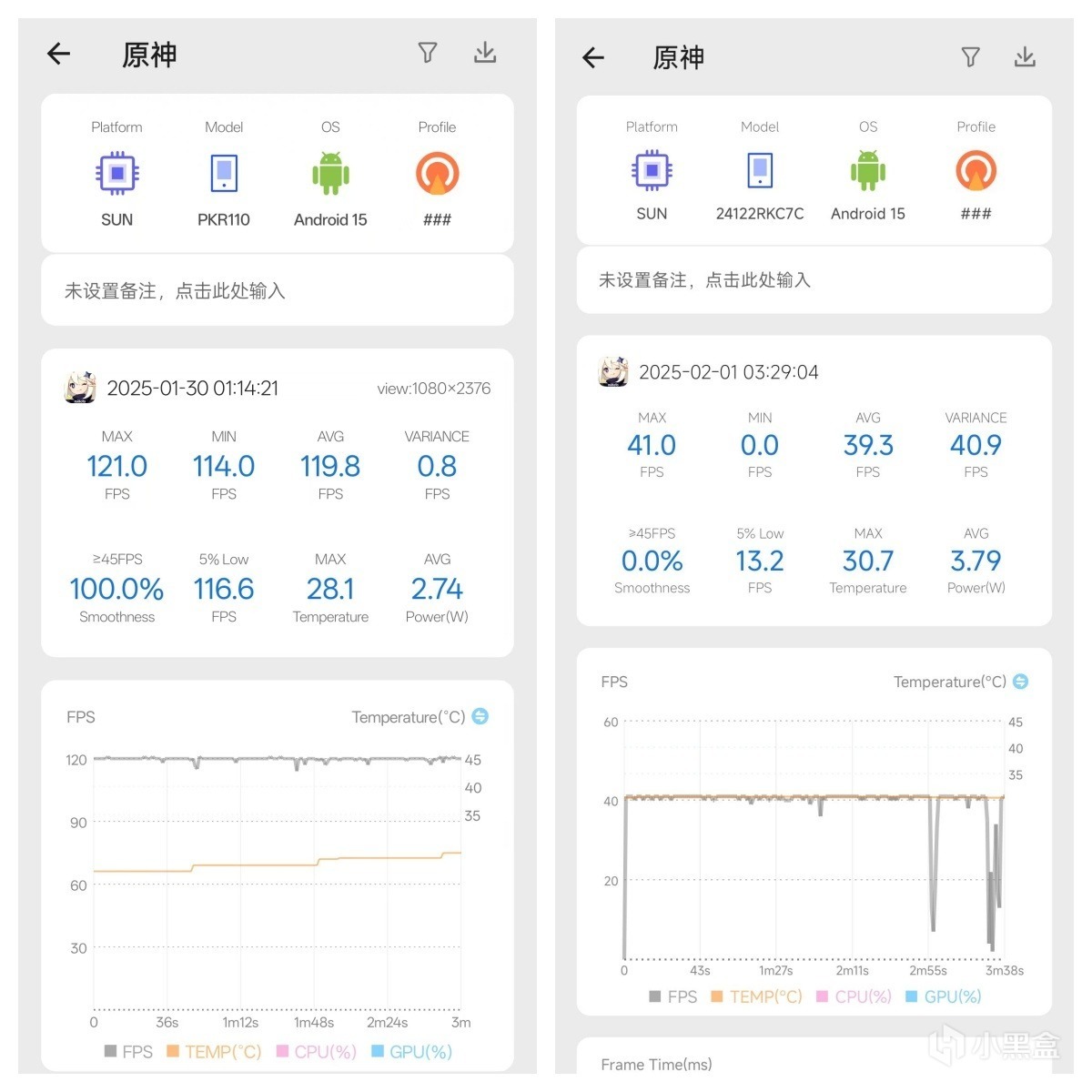
Task: Click SUN platform chip icon, left panel
Action: coord(117,173)
